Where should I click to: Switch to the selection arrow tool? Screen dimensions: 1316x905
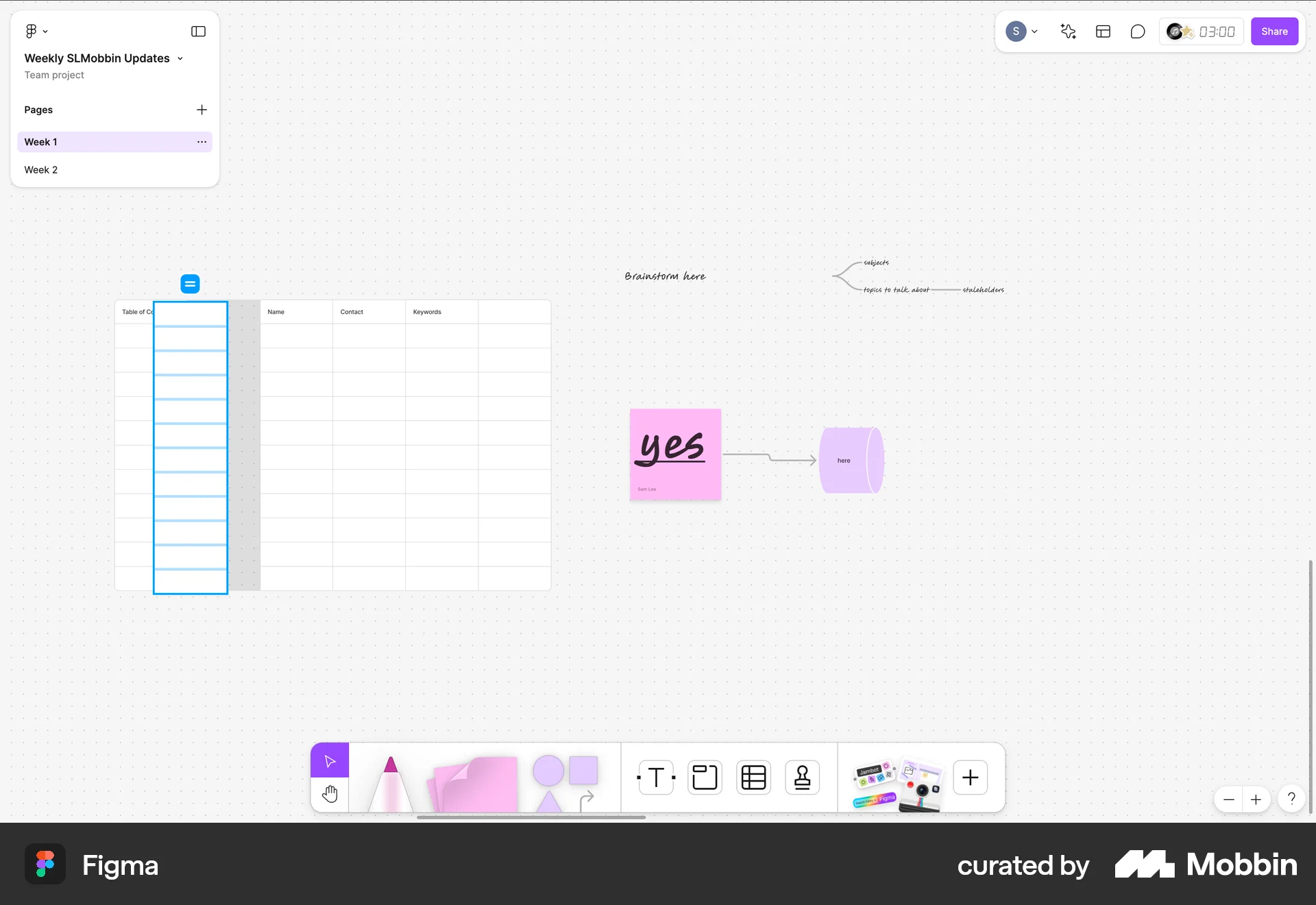tap(330, 760)
